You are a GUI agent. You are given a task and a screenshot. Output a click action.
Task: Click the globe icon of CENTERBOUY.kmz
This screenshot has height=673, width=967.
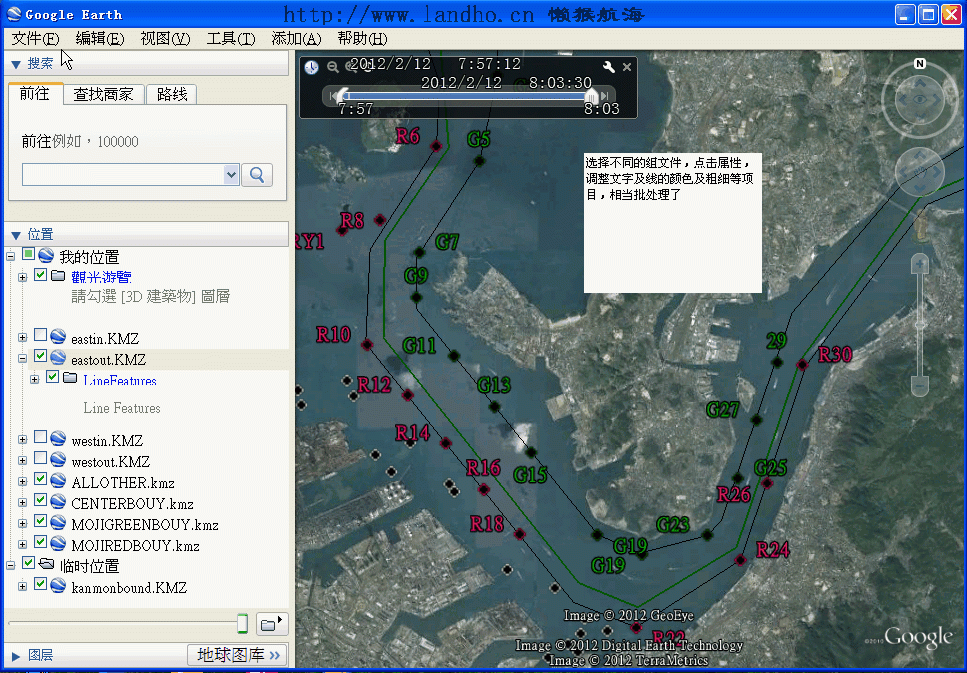pyautogui.click(x=59, y=501)
